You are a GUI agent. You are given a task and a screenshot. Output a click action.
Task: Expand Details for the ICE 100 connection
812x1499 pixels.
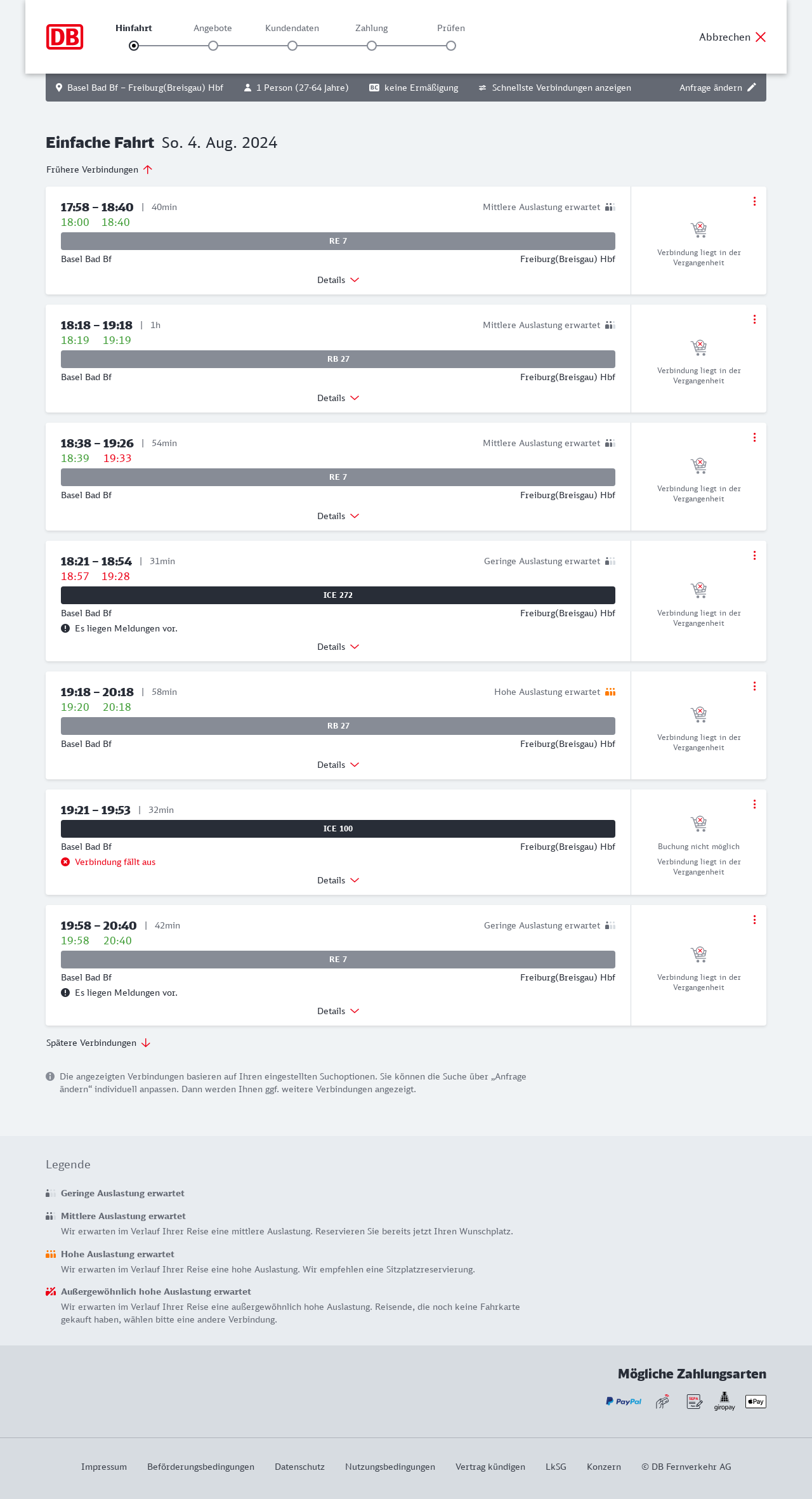pos(338,880)
